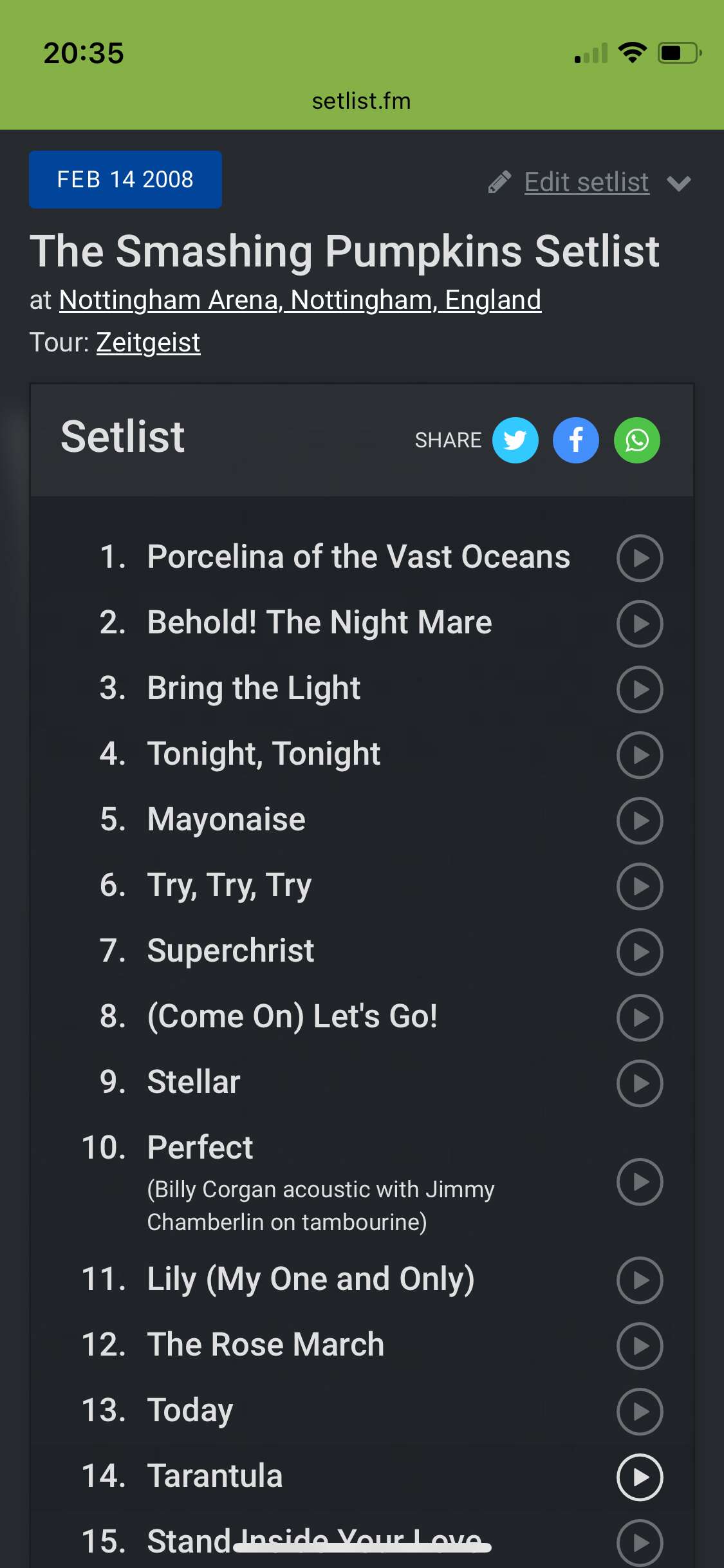Open the Edit setlist link
The width and height of the screenshot is (724, 1568).
coord(586,182)
